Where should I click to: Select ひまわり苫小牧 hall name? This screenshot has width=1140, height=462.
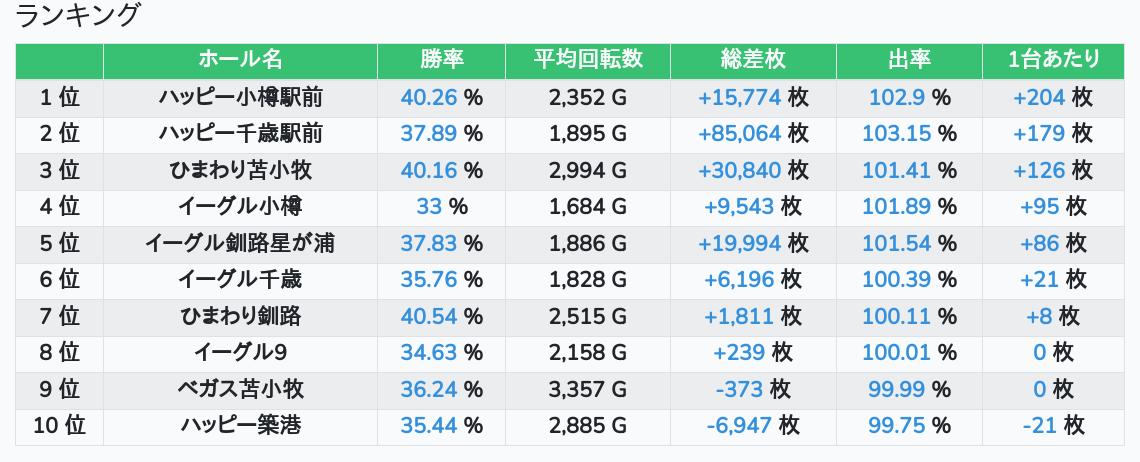coord(240,170)
